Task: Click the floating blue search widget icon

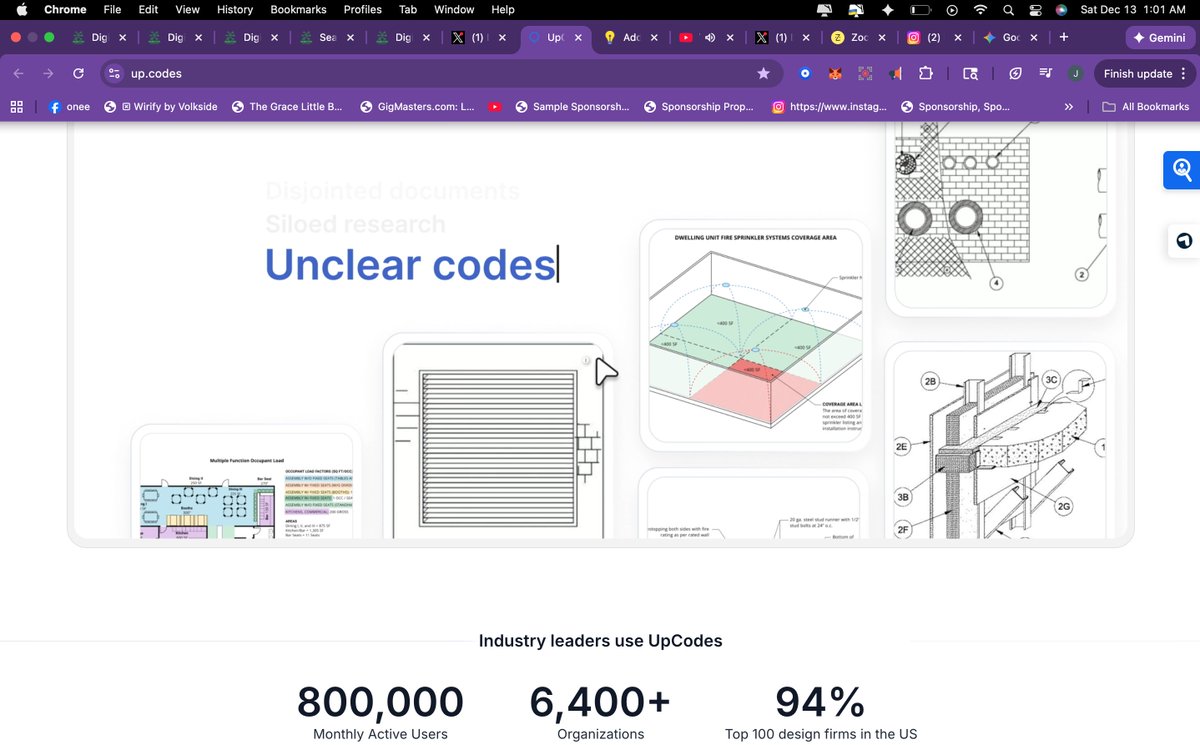Action: (x=1182, y=169)
